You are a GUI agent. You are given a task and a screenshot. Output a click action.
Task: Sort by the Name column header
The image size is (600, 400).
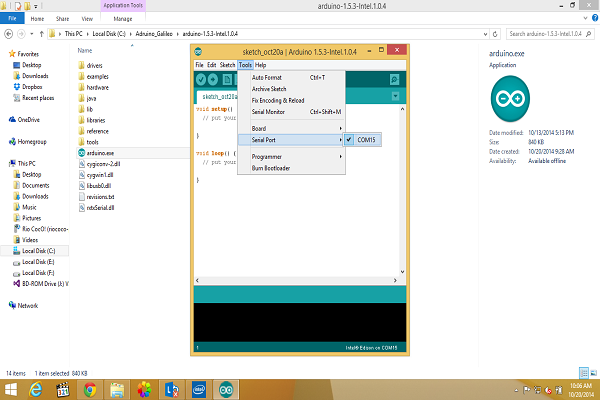click(x=85, y=51)
